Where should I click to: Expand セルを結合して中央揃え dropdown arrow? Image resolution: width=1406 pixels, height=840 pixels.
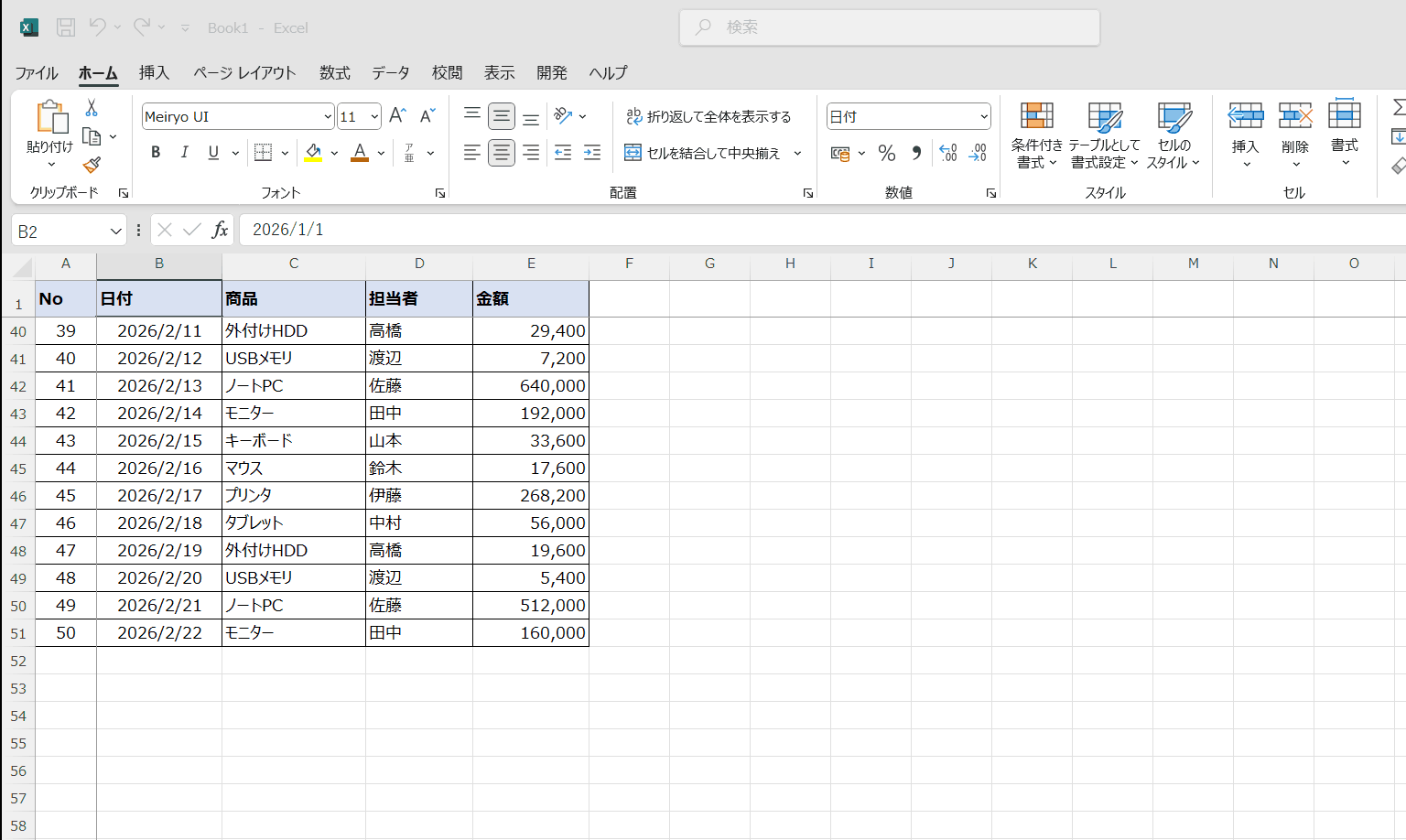coord(797,153)
